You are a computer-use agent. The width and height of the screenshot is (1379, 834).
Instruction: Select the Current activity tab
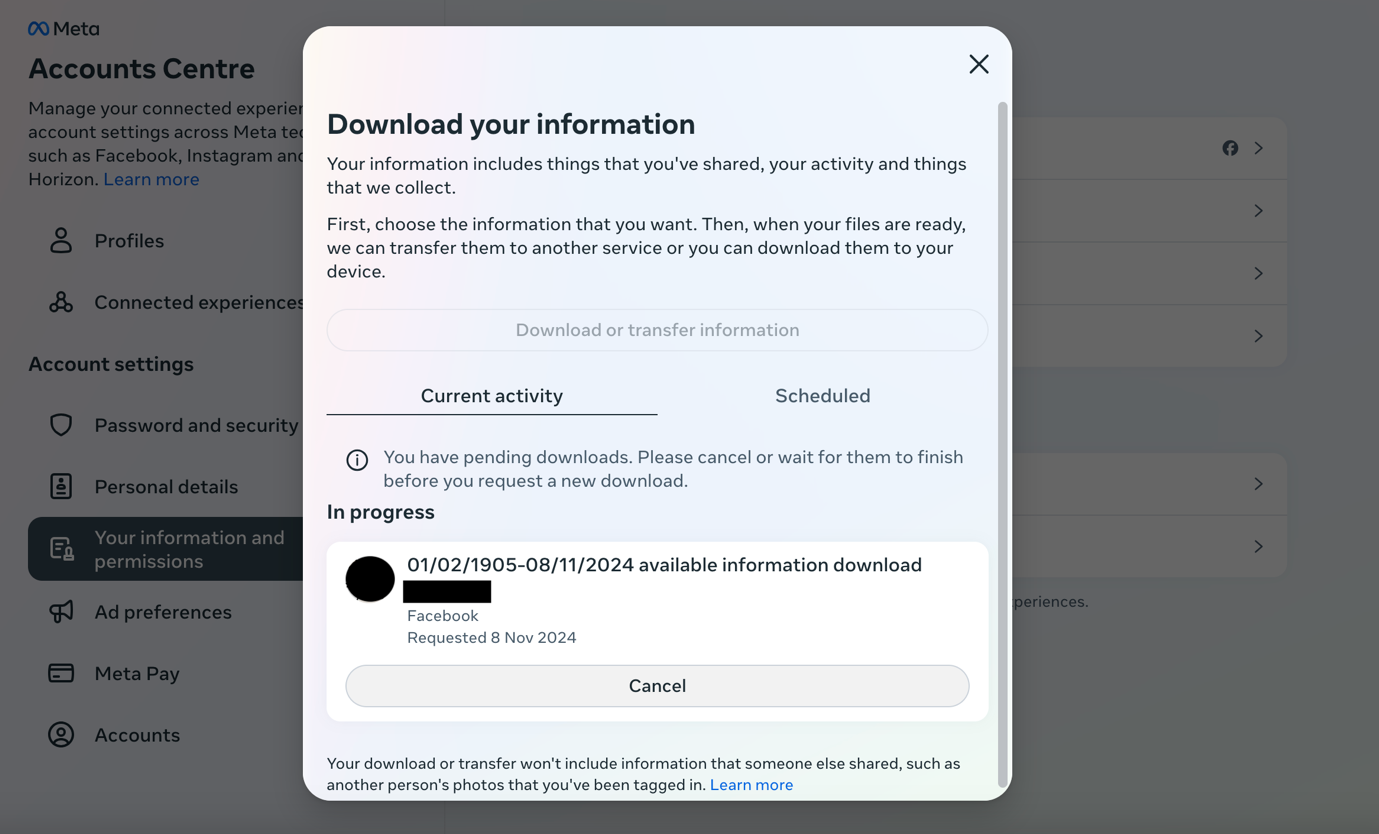(491, 396)
